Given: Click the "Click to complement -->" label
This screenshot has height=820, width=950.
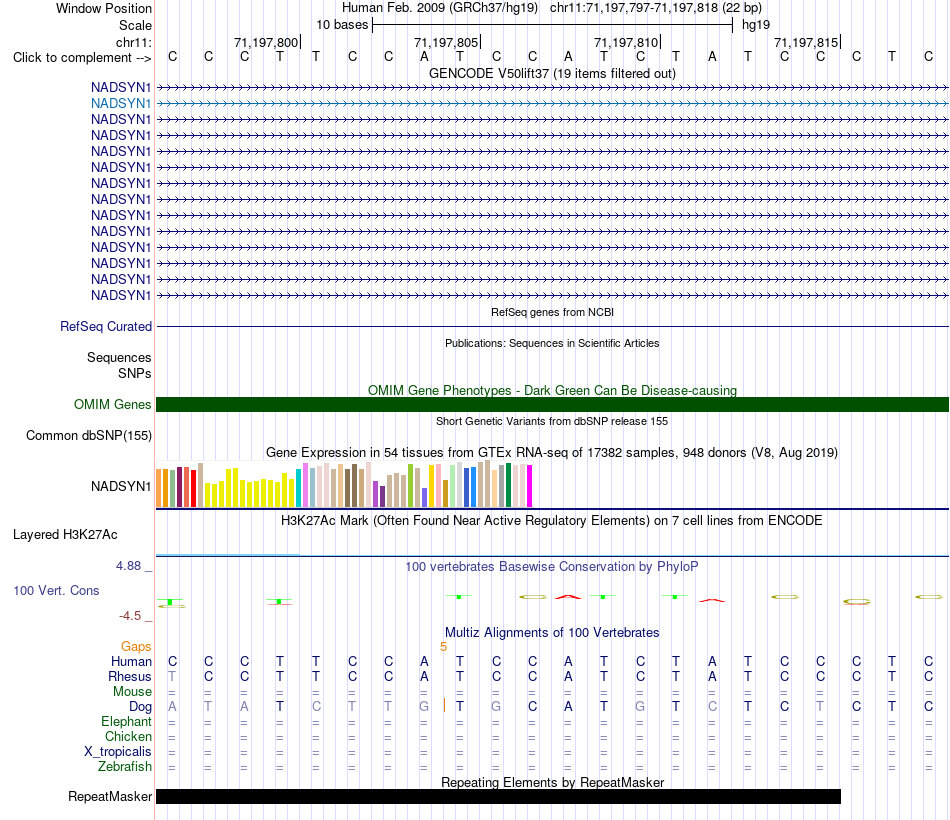Looking at the screenshot, I should 82,58.
